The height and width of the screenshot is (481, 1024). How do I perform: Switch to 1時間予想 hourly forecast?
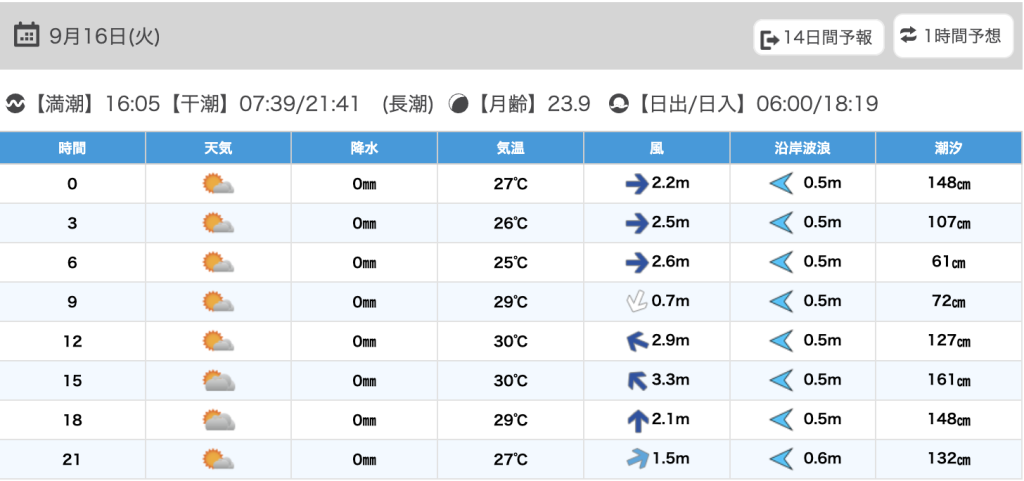click(x=951, y=36)
